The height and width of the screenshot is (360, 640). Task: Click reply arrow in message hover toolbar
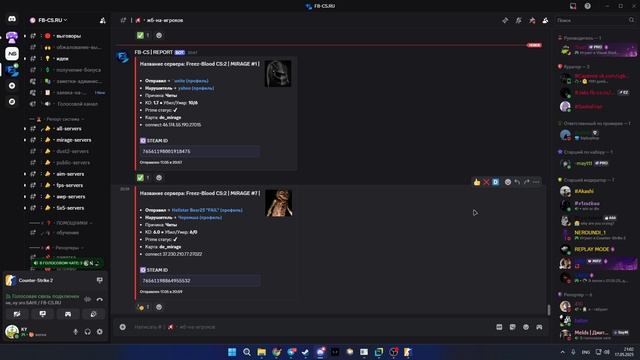click(x=517, y=182)
